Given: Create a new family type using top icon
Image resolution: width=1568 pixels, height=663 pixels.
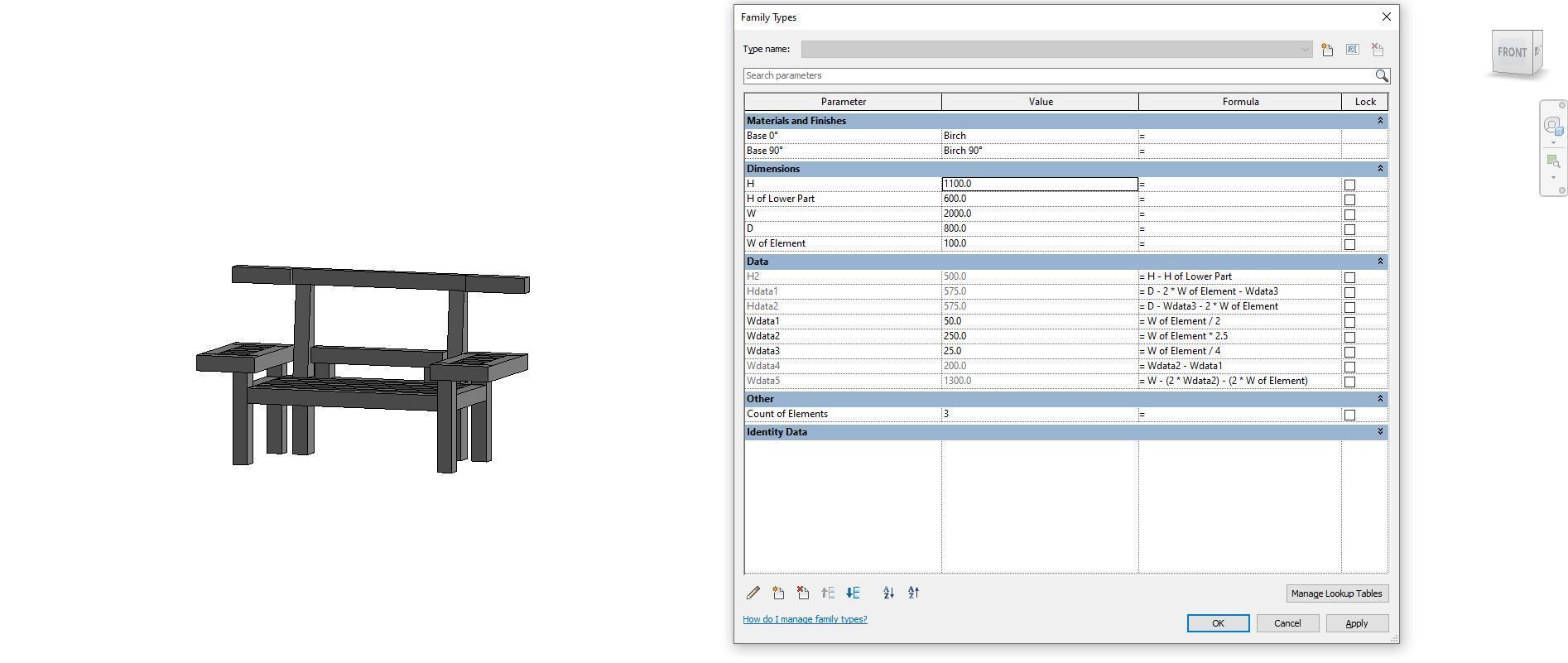Looking at the screenshot, I should (x=1327, y=50).
